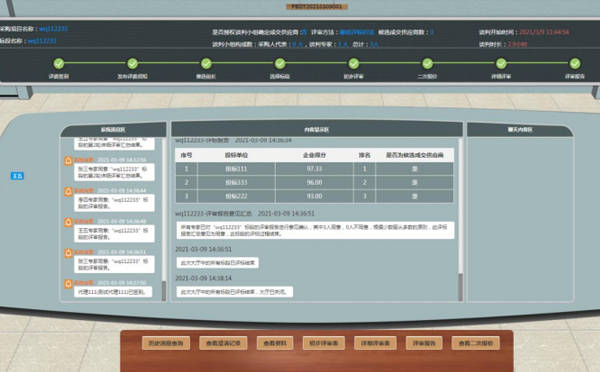
Task: Click the 投标111 cell in the ranking table
Action: [x=236, y=169]
